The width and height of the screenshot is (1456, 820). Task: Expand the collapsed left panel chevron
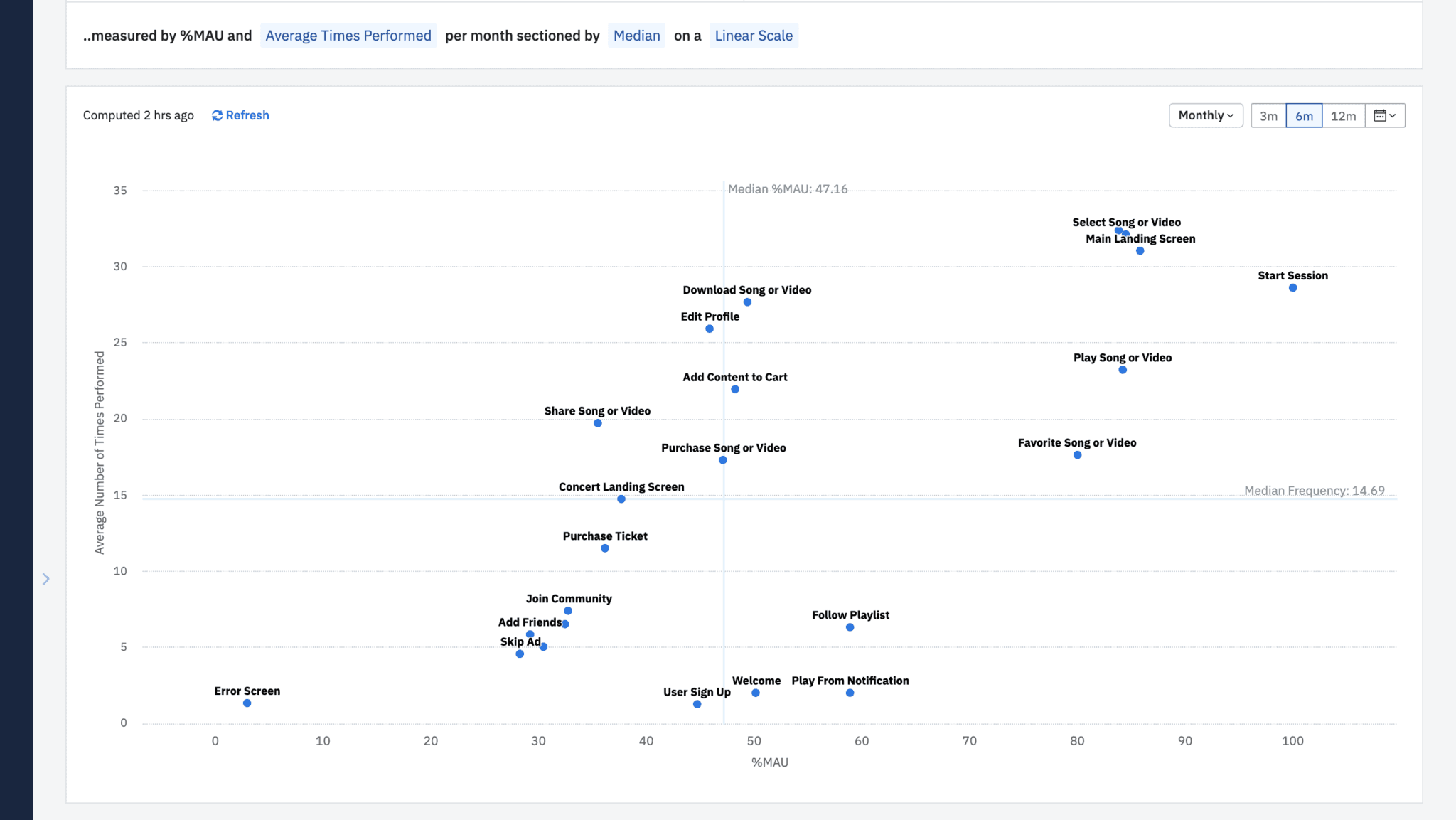click(45, 579)
